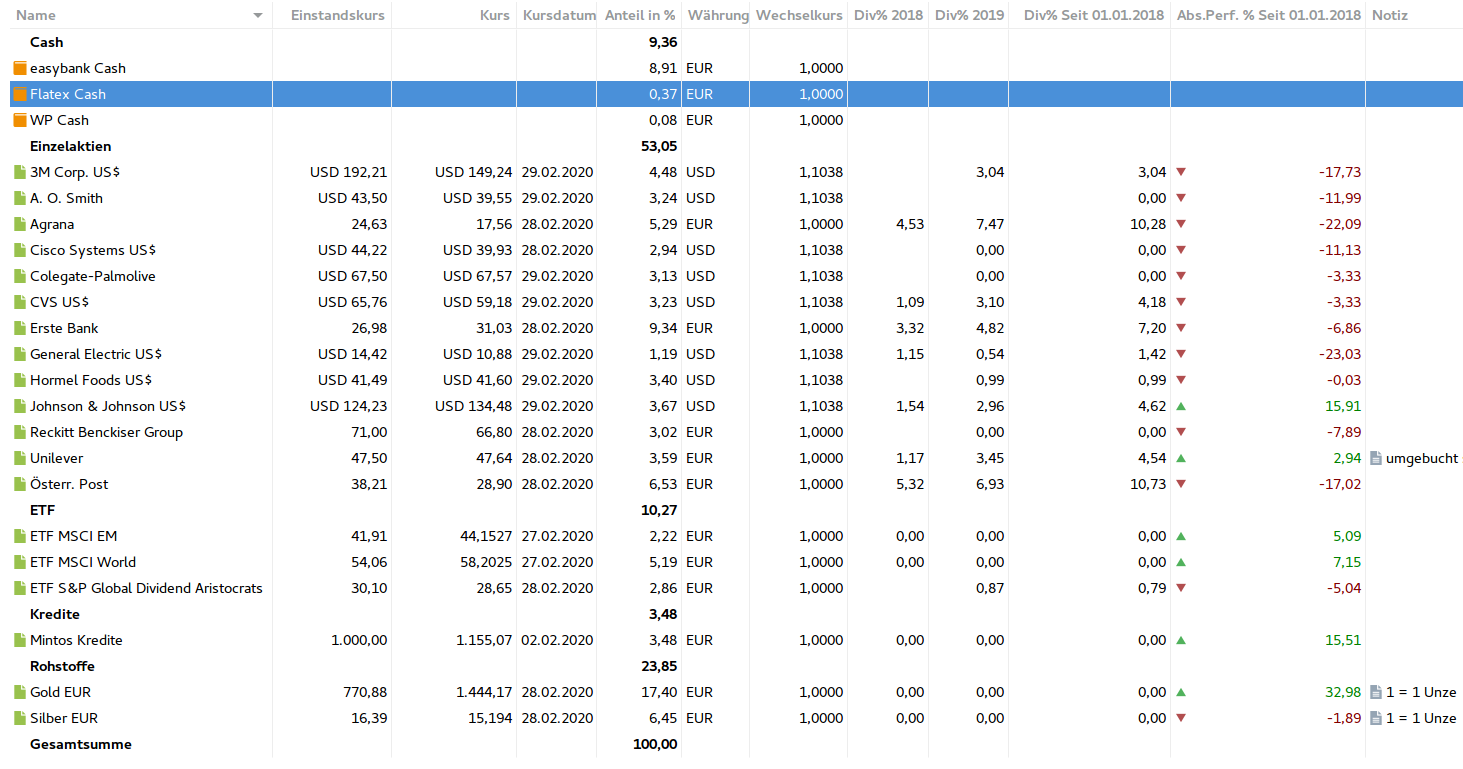Select the easybank Cash name
The image size is (1463, 769).
click(x=78, y=68)
